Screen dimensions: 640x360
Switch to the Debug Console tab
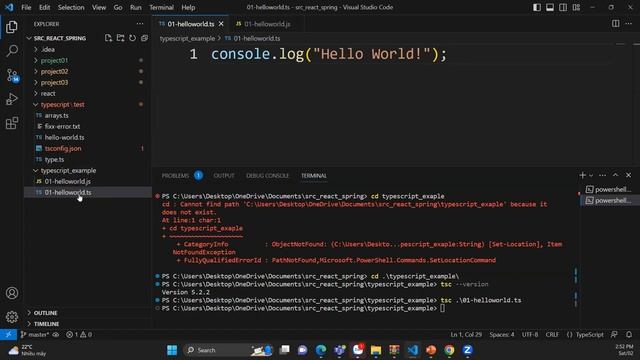pyautogui.click(x=267, y=176)
